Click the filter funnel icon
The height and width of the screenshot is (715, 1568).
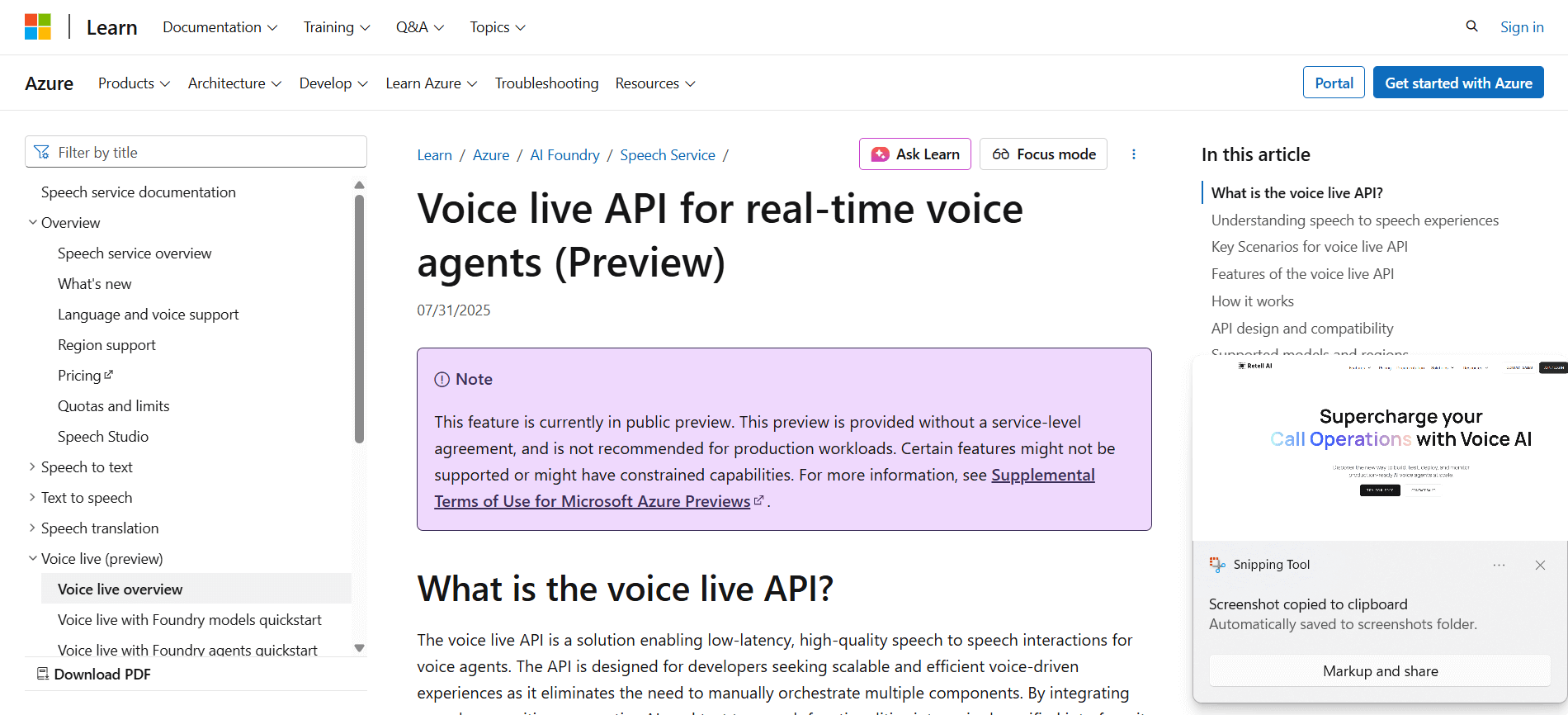click(x=42, y=152)
